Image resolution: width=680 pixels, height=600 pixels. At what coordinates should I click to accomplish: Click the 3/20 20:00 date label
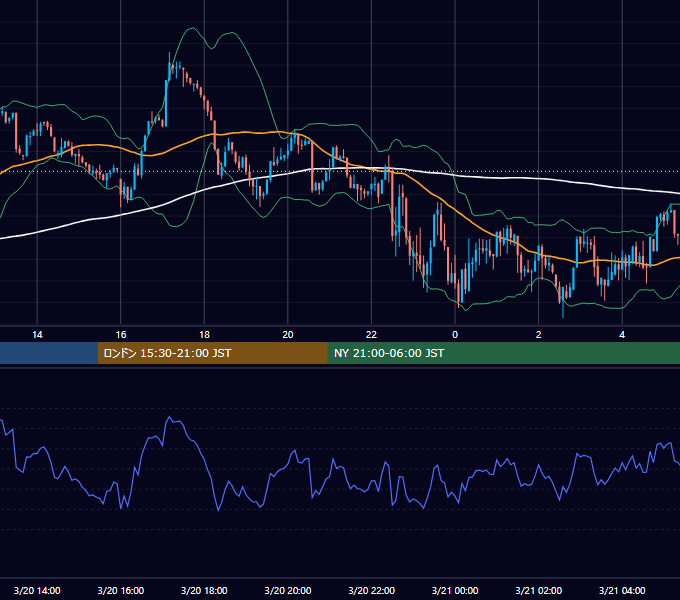coord(288,590)
